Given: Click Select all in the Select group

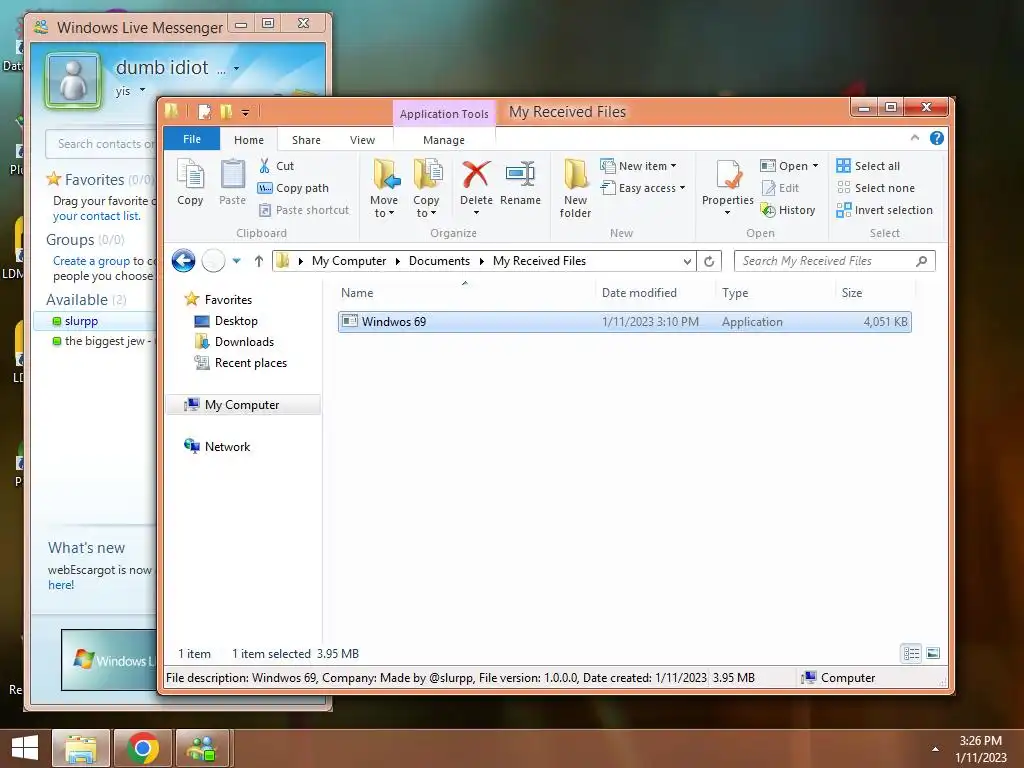Looking at the screenshot, I should 868,166.
